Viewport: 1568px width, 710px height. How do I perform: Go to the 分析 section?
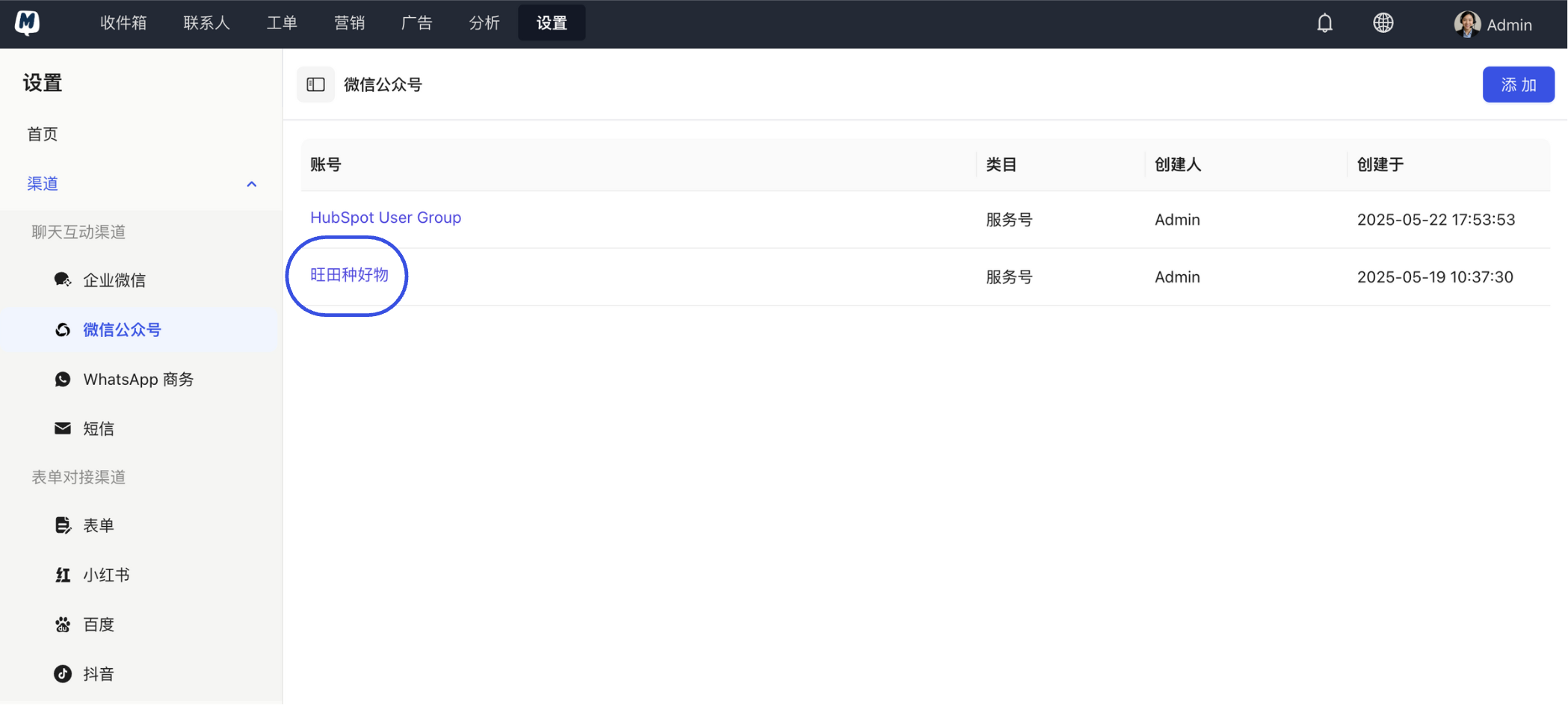click(x=484, y=22)
